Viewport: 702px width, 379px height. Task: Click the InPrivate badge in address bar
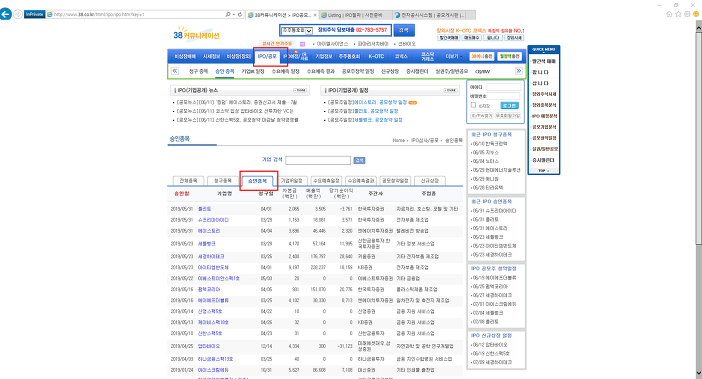[34, 14]
